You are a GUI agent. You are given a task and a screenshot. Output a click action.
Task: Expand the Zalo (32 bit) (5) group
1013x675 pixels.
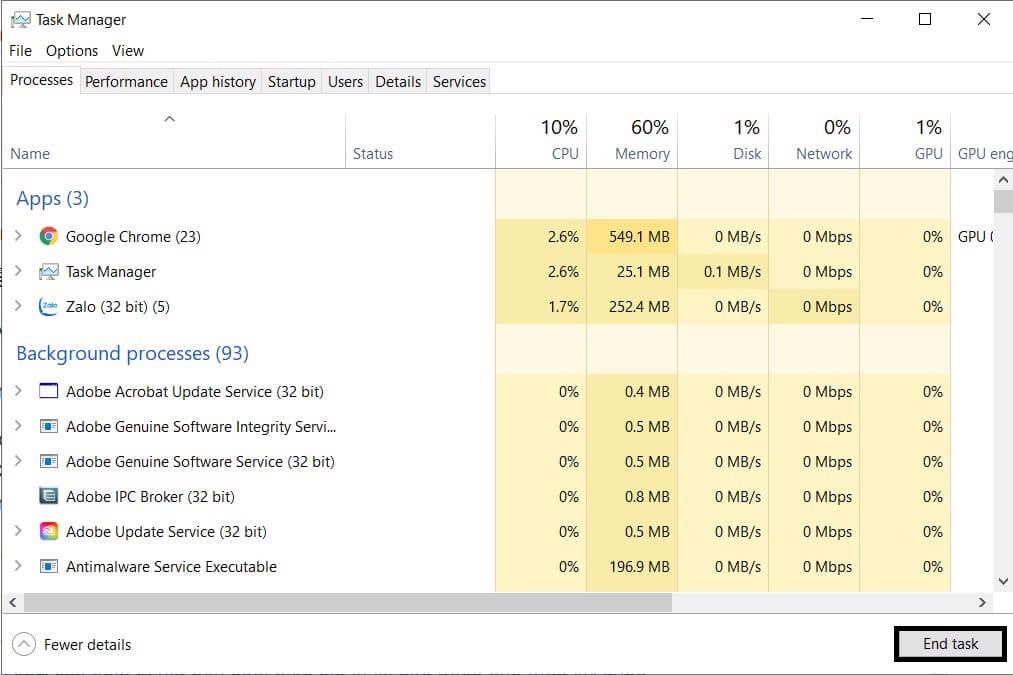tap(18, 306)
